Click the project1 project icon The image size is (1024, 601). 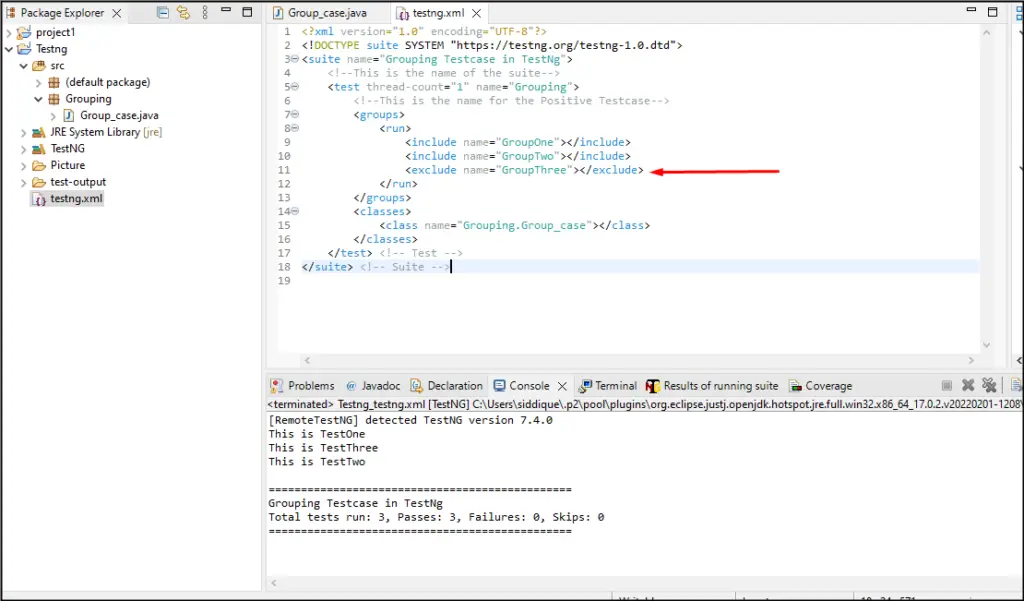click(x=24, y=32)
